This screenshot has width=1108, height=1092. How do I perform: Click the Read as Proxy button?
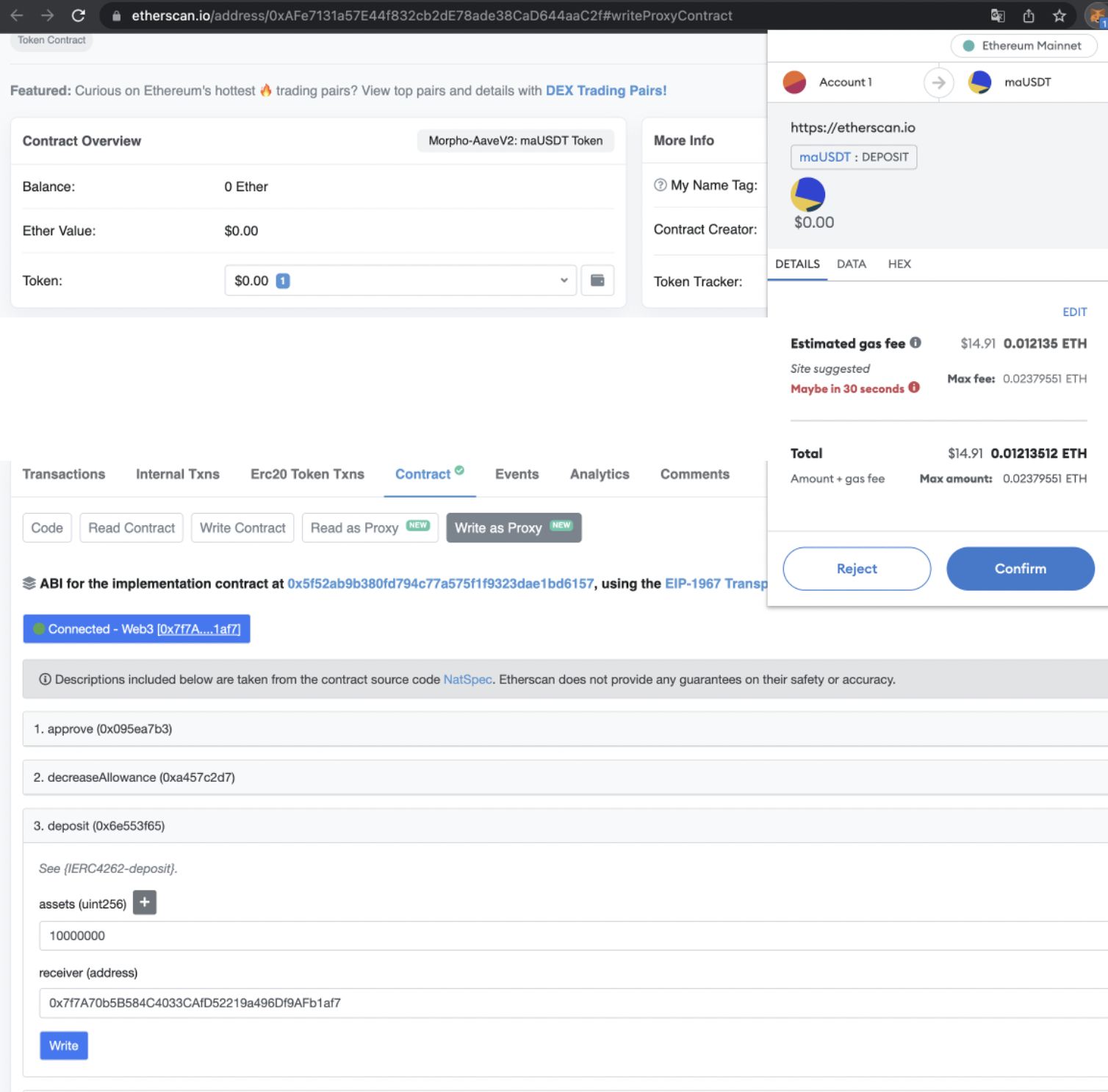tap(369, 528)
